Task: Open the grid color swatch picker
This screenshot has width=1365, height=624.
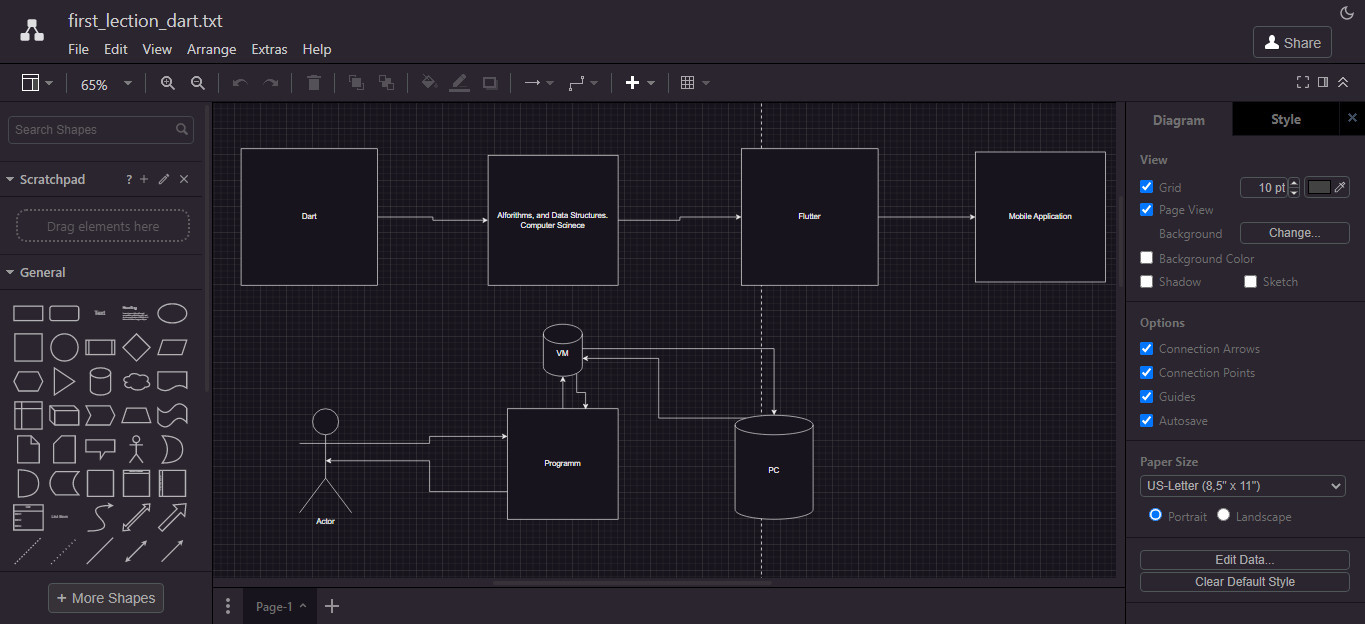Action: pos(1327,187)
